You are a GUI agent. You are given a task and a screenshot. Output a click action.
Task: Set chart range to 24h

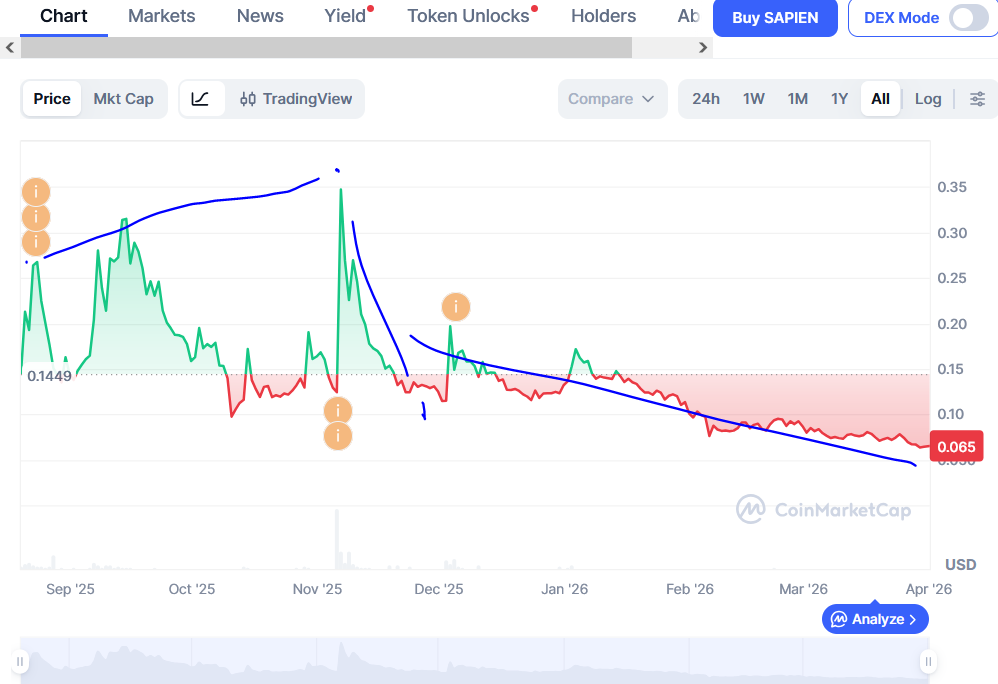[x=706, y=99]
